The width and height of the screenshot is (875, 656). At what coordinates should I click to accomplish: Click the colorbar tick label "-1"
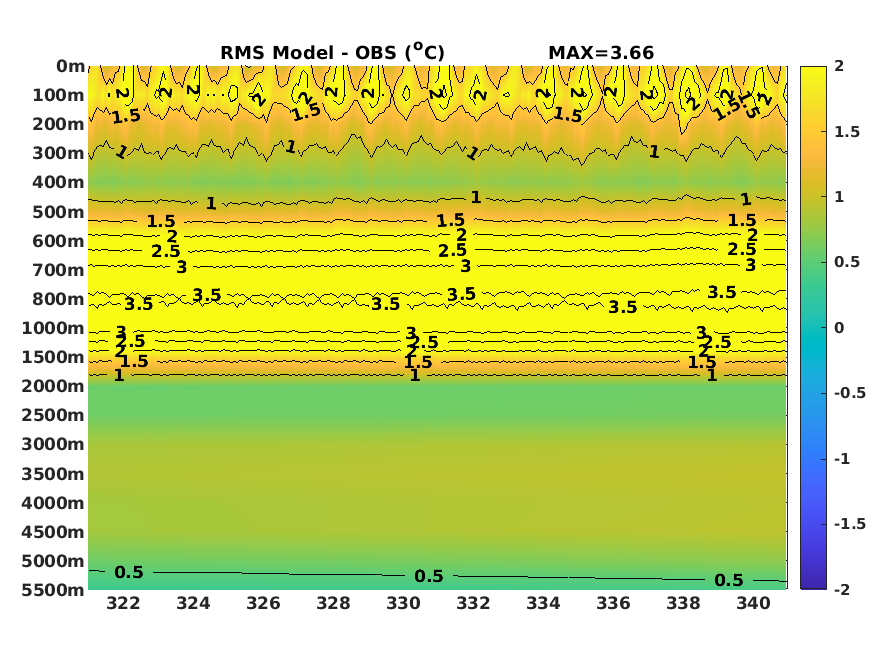pos(842,459)
